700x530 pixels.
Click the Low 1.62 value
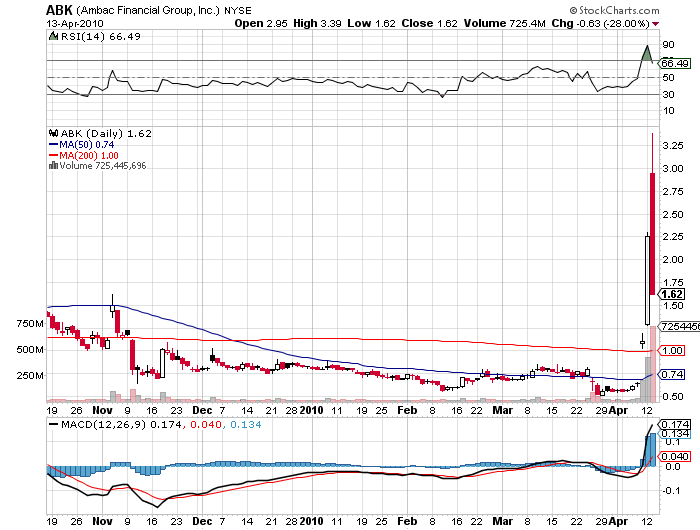[371, 23]
